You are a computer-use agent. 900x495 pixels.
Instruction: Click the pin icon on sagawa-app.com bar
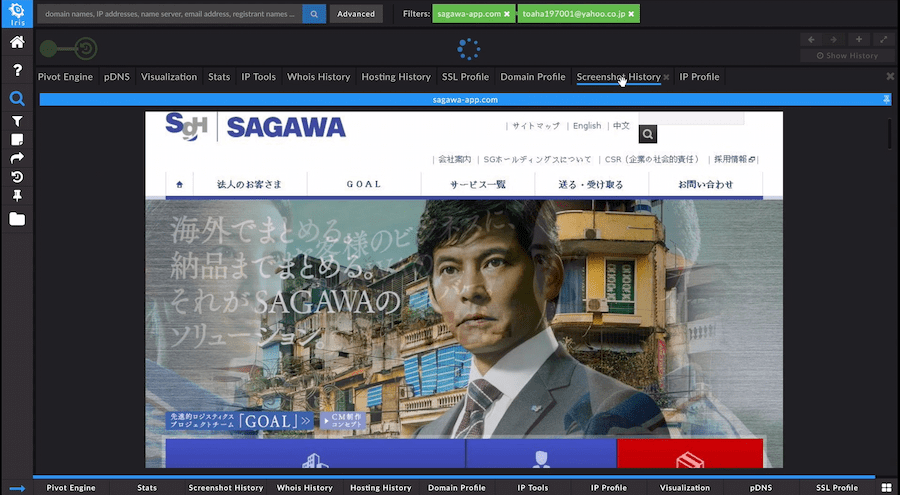(886, 99)
